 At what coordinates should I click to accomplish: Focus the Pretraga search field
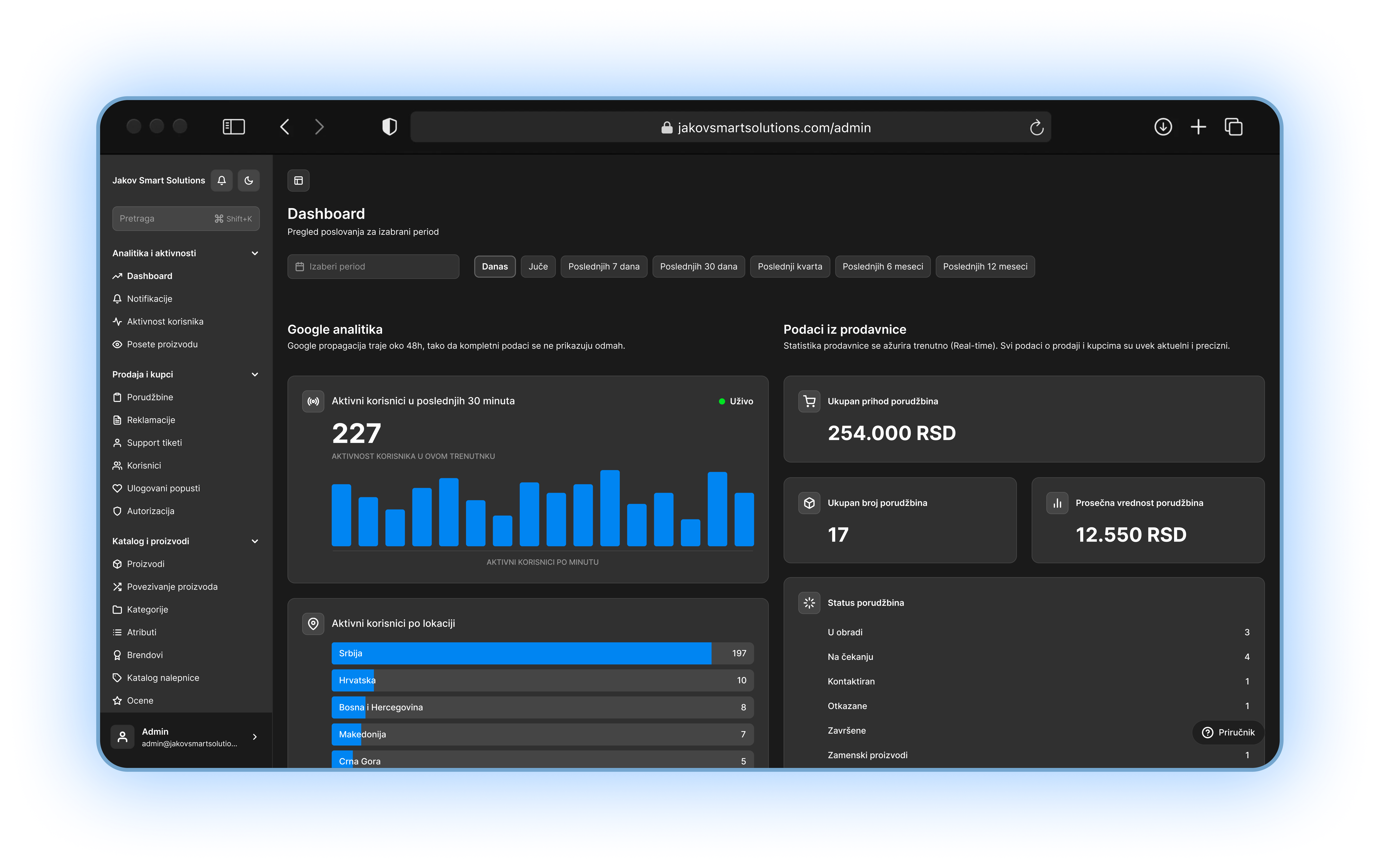(x=186, y=219)
